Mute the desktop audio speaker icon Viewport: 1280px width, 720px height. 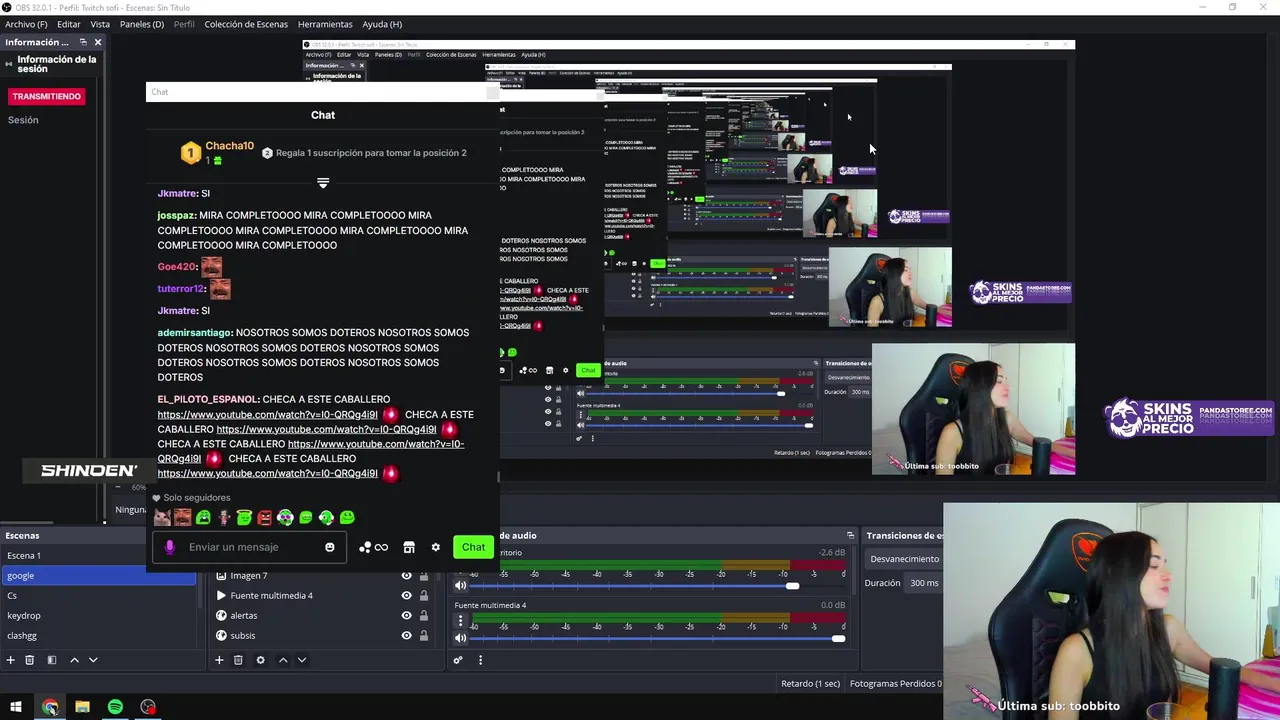click(x=461, y=585)
